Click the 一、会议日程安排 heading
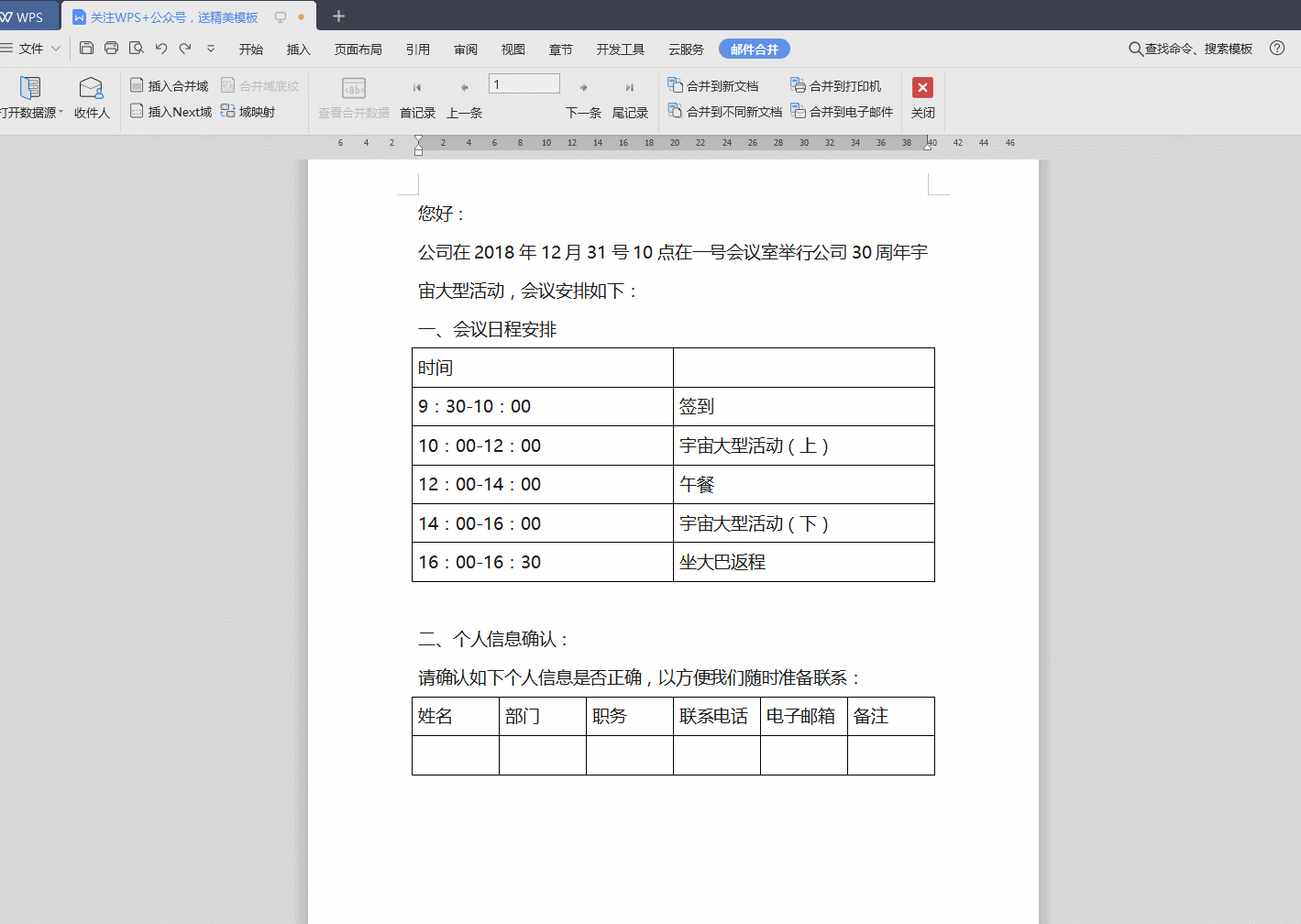The image size is (1301, 924). [x=487, y=329]
